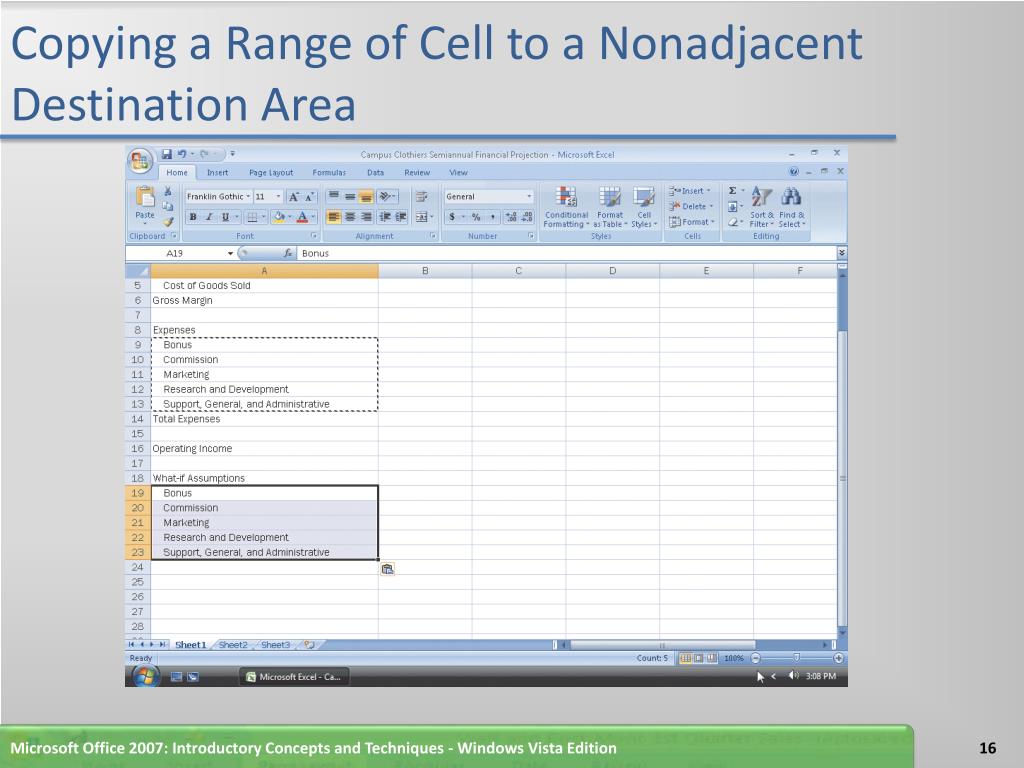Decrease decimal places
Screen dimensions: 1024x768
pyautogui.click(x=528, y=217)
